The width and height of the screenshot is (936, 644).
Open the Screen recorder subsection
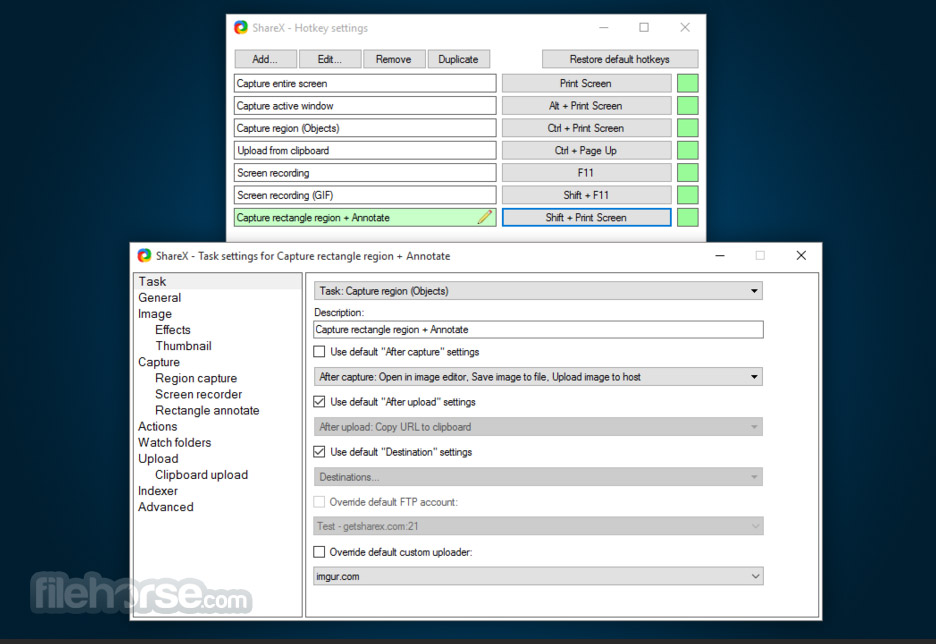click(198, 394)
